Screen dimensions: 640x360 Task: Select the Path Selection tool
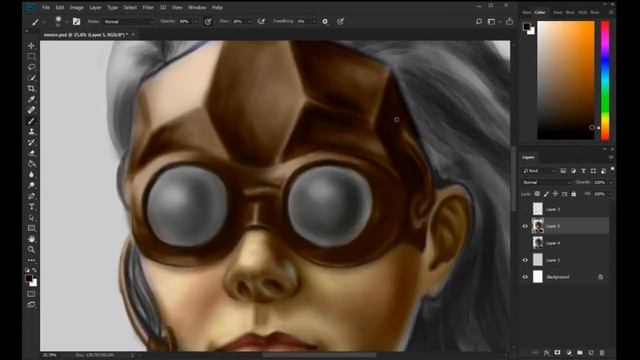click(x=31, y=218)
